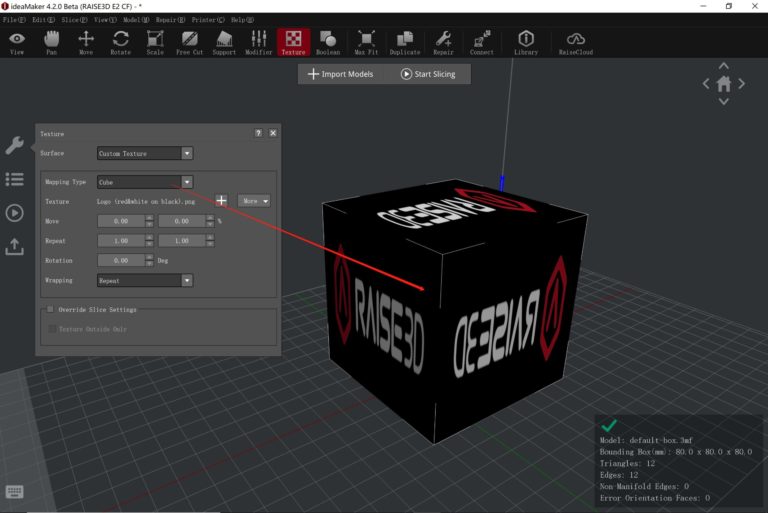Image resolution: width=768 pixels, height=513 pixels.
Task: Activate the Scale tool
Action: (155, 41)
